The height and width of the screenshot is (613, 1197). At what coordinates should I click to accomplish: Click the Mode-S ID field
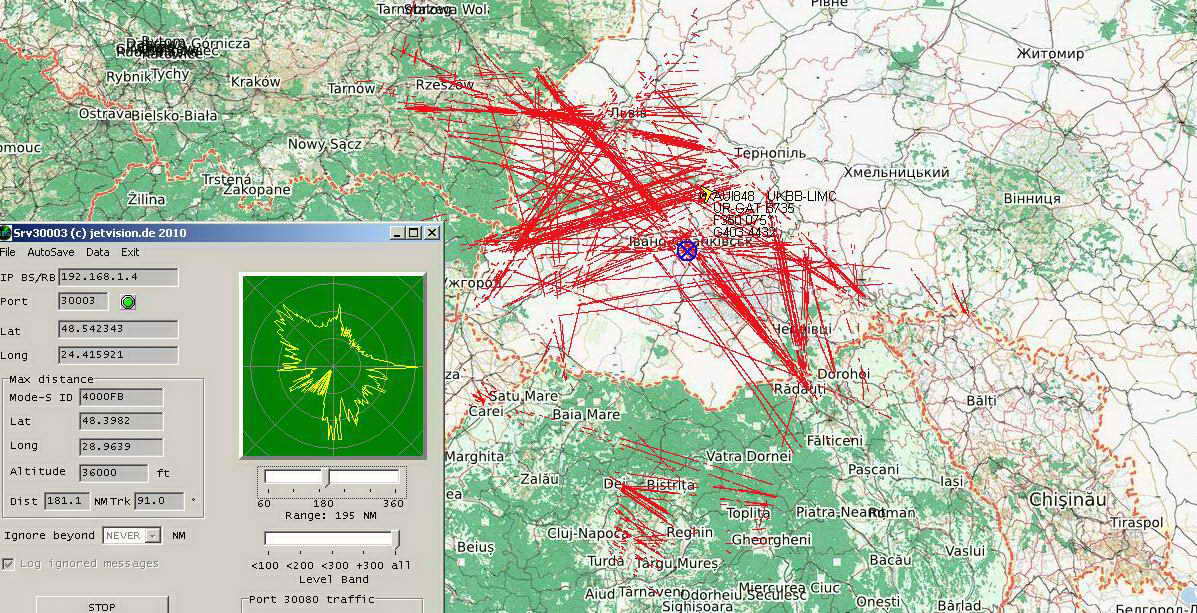click(120, 398)
